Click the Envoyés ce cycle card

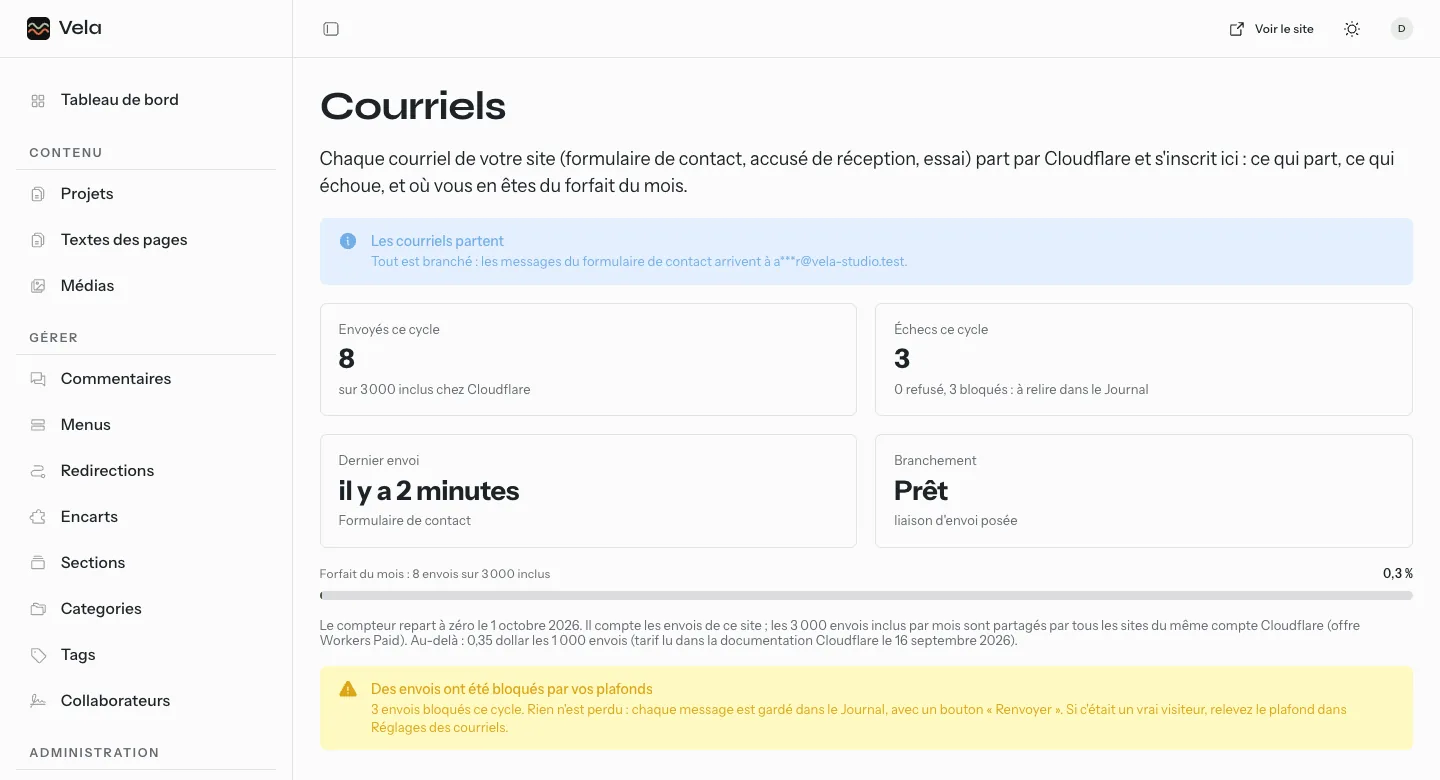(588, 359)
